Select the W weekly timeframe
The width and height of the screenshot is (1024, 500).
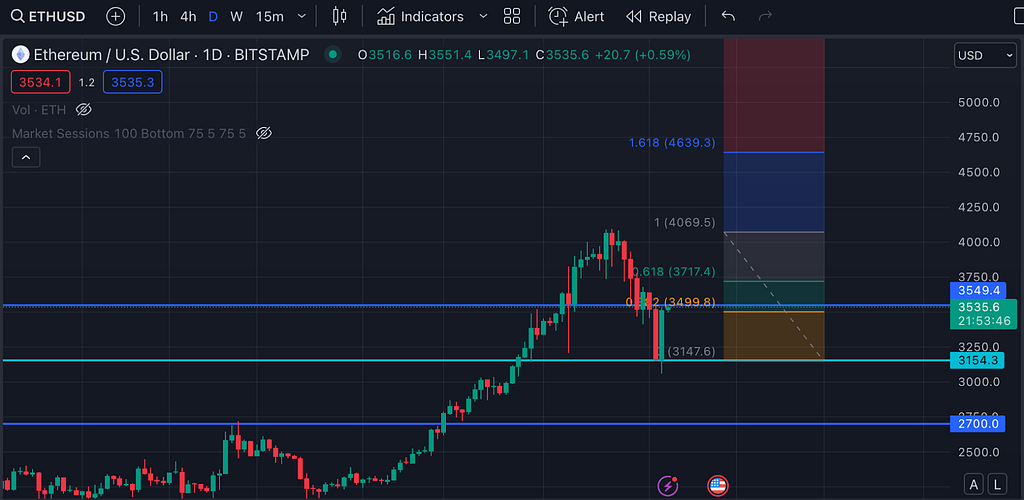(x=236, y=16)
